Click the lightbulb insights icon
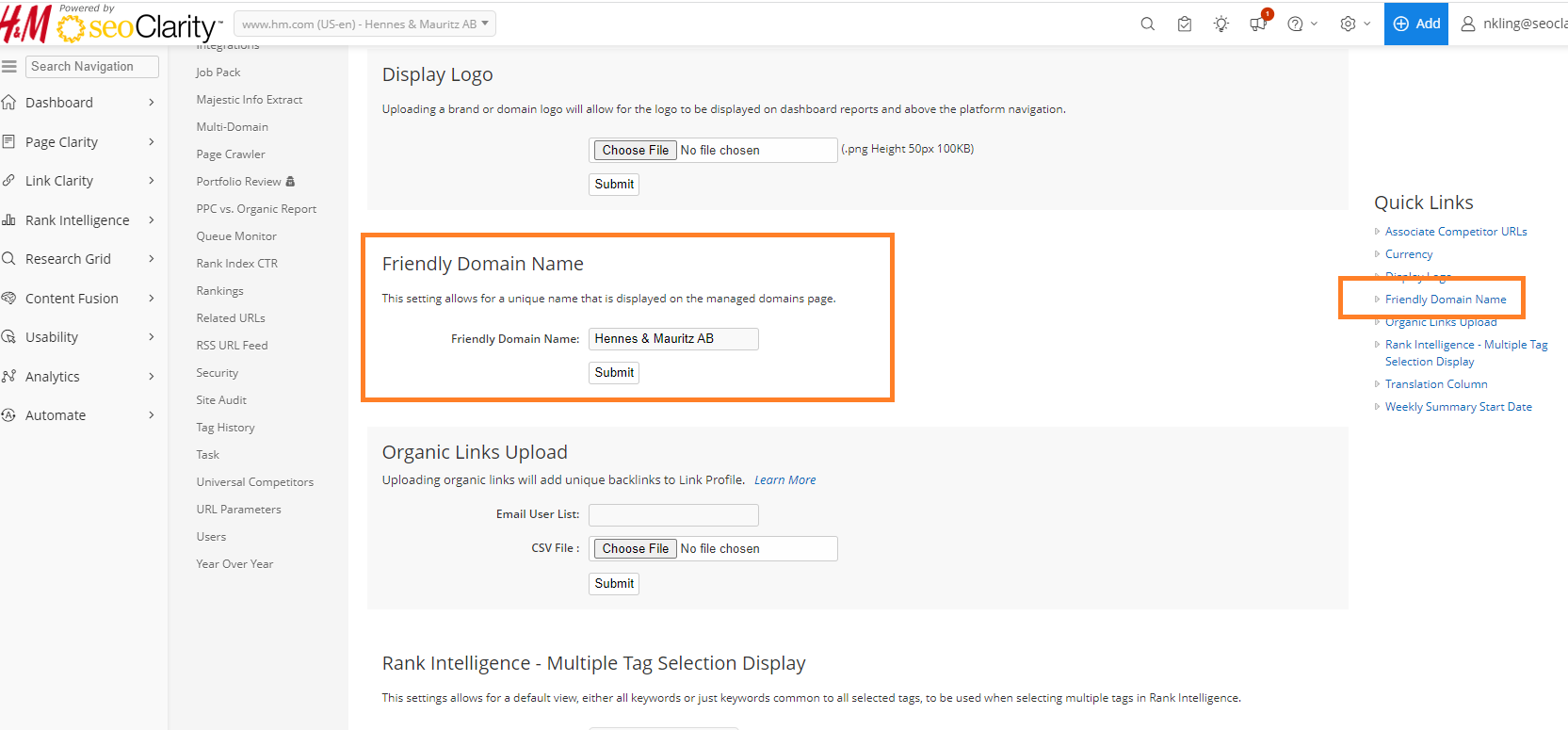 pos(1221,24)
